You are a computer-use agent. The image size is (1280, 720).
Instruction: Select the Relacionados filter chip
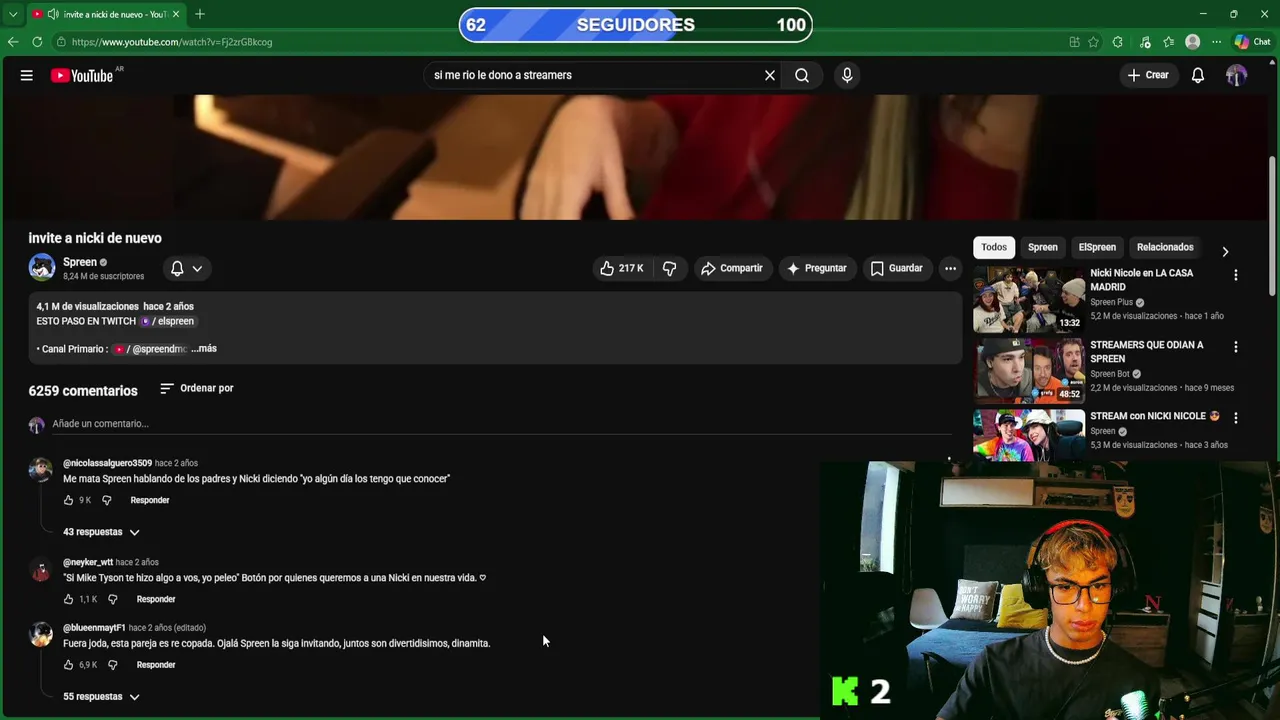pos(1165,247)
